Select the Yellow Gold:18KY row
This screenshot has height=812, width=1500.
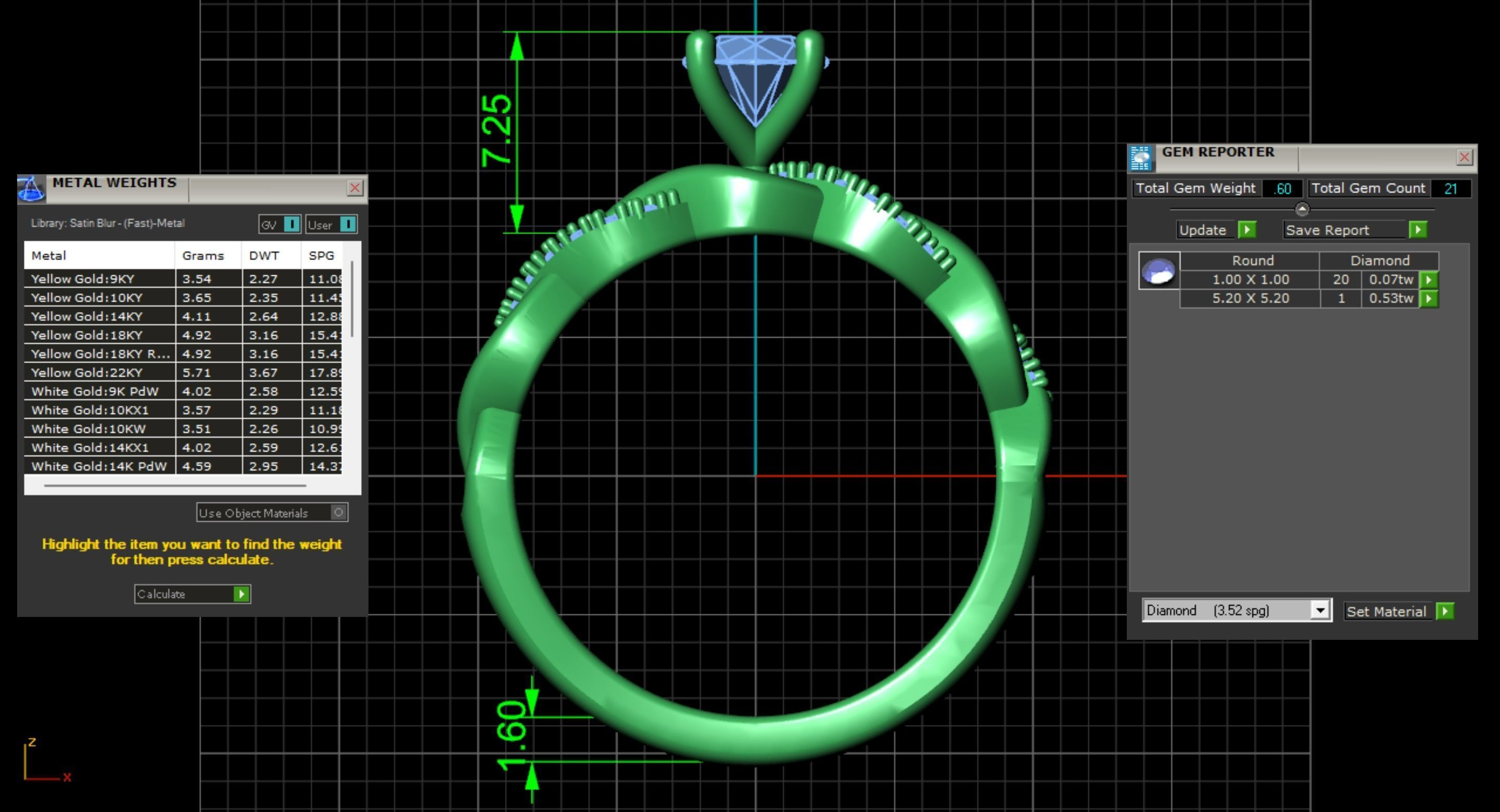coord(183,334)
